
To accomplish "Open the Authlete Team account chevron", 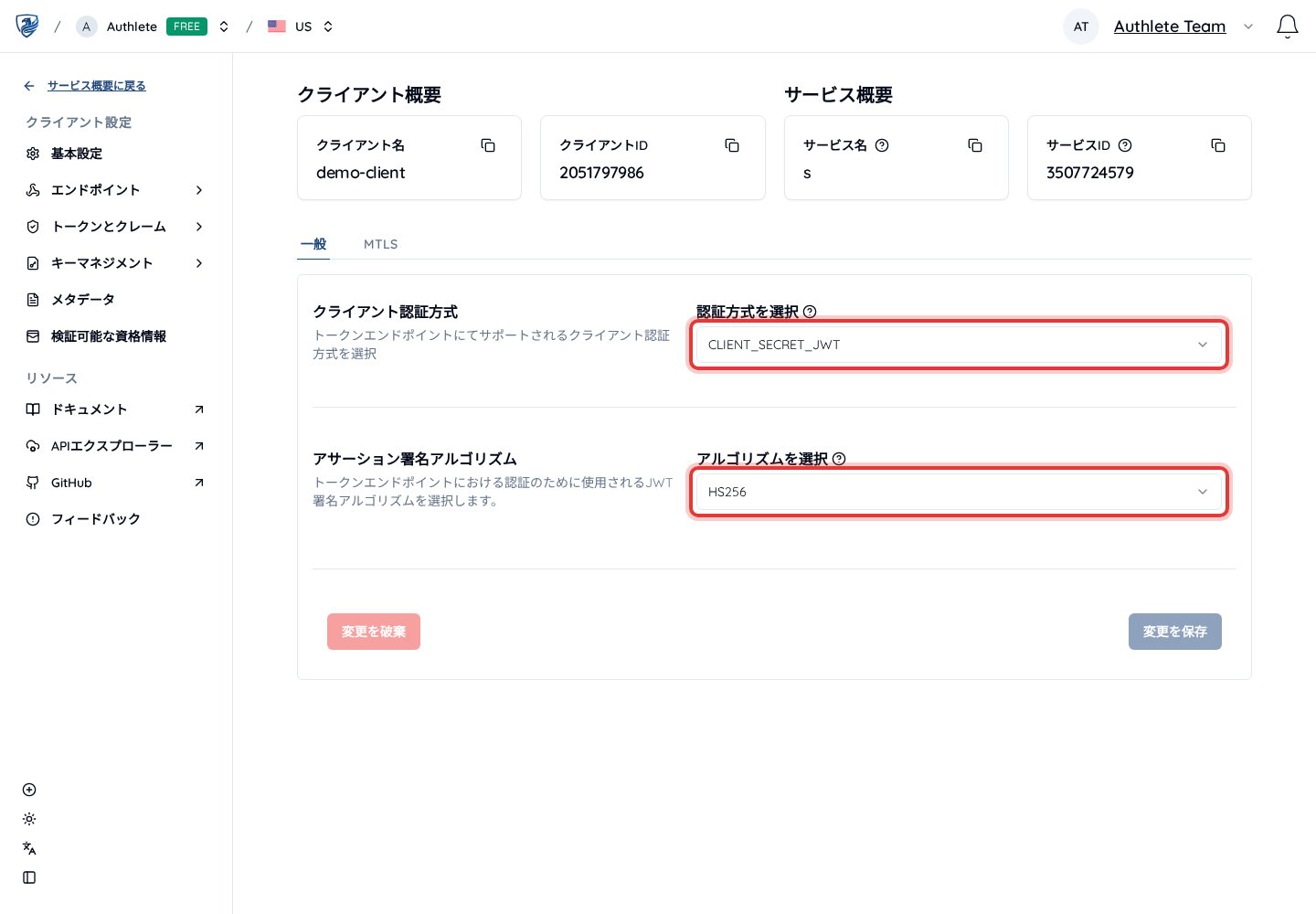I will 1248,27.
